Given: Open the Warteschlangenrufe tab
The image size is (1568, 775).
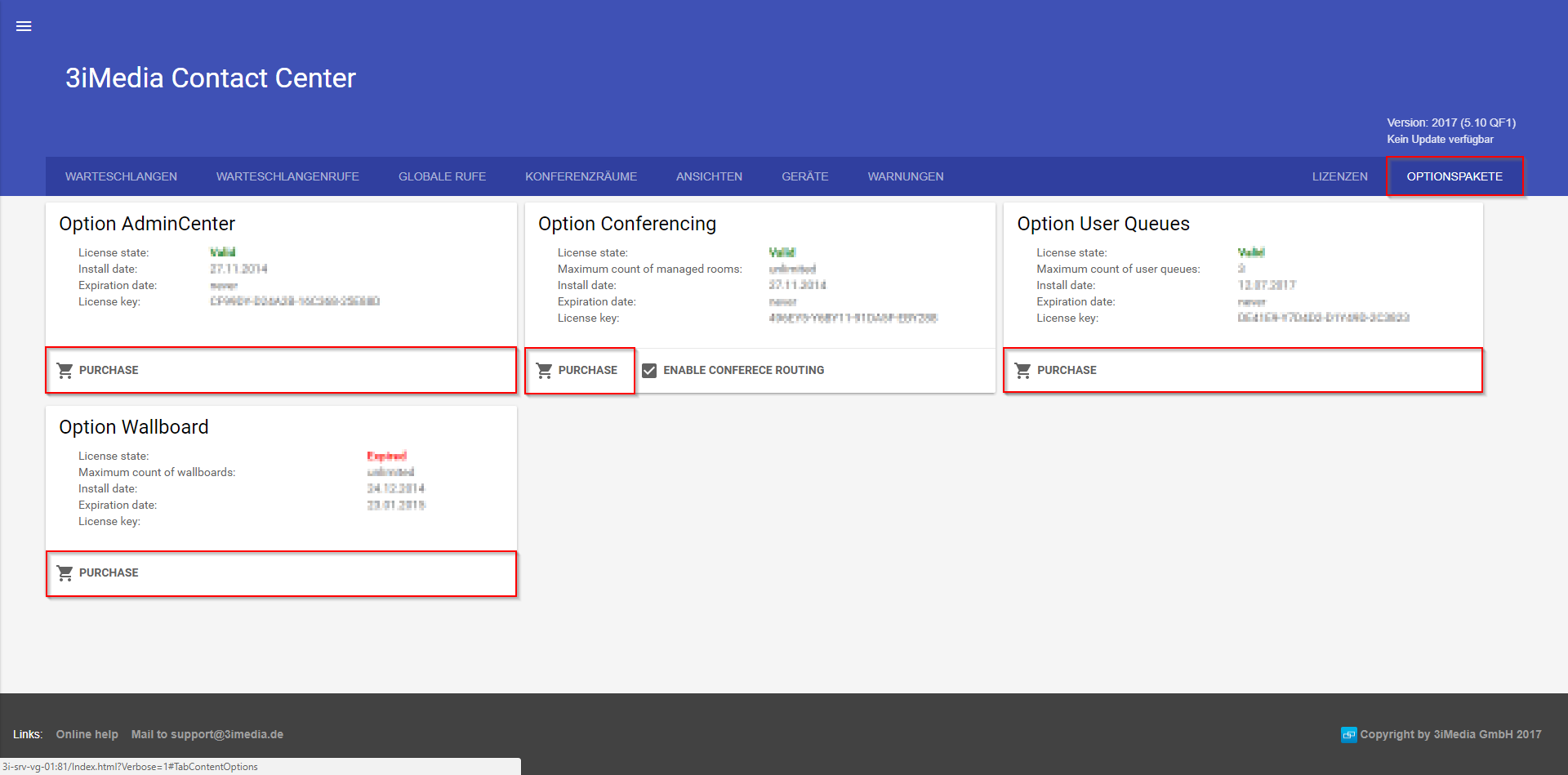Looking at the screenshot, I should pyautogui.click(x=287, y=176).
